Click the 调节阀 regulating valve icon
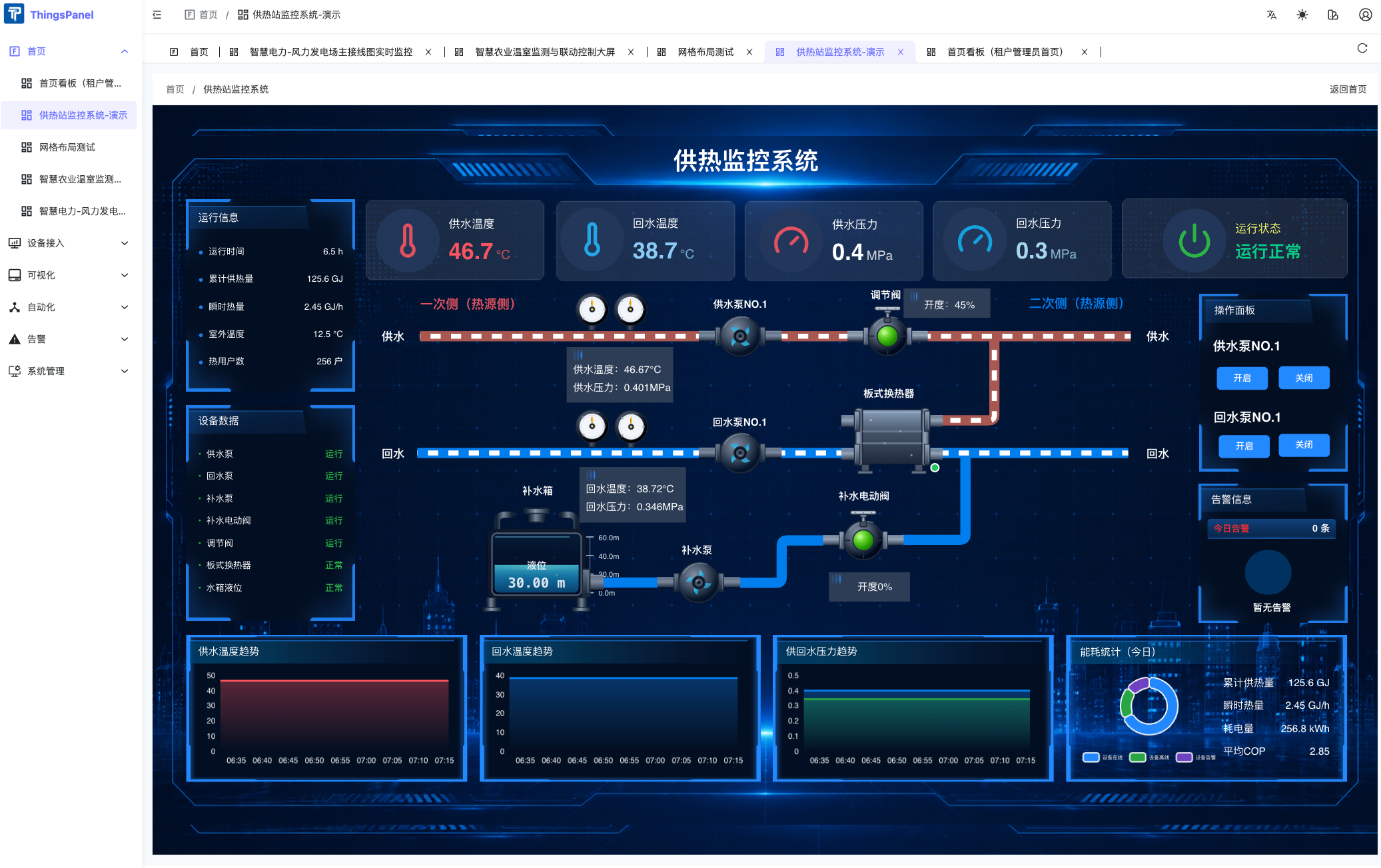 tap(887, 333)
